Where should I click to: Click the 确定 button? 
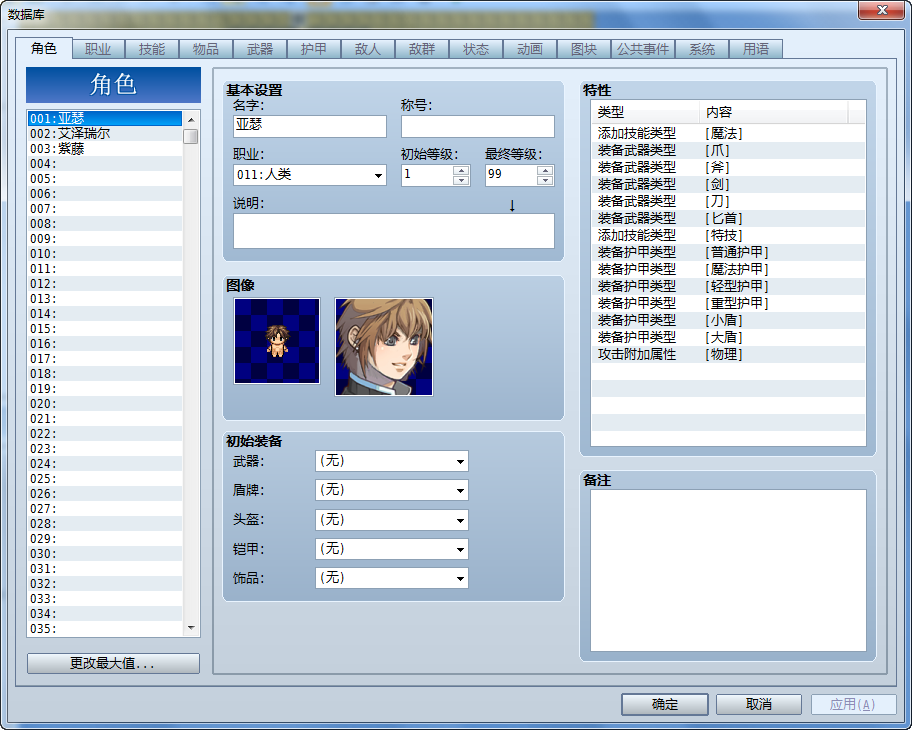point(665,704)
